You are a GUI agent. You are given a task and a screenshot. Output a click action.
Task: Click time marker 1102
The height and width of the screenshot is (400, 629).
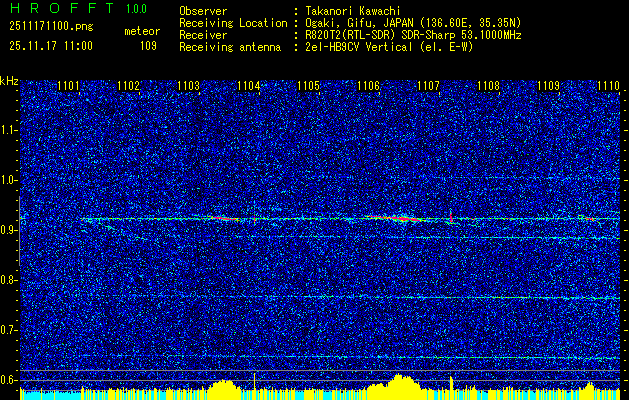pyautogui.click(x=128, y=86)
